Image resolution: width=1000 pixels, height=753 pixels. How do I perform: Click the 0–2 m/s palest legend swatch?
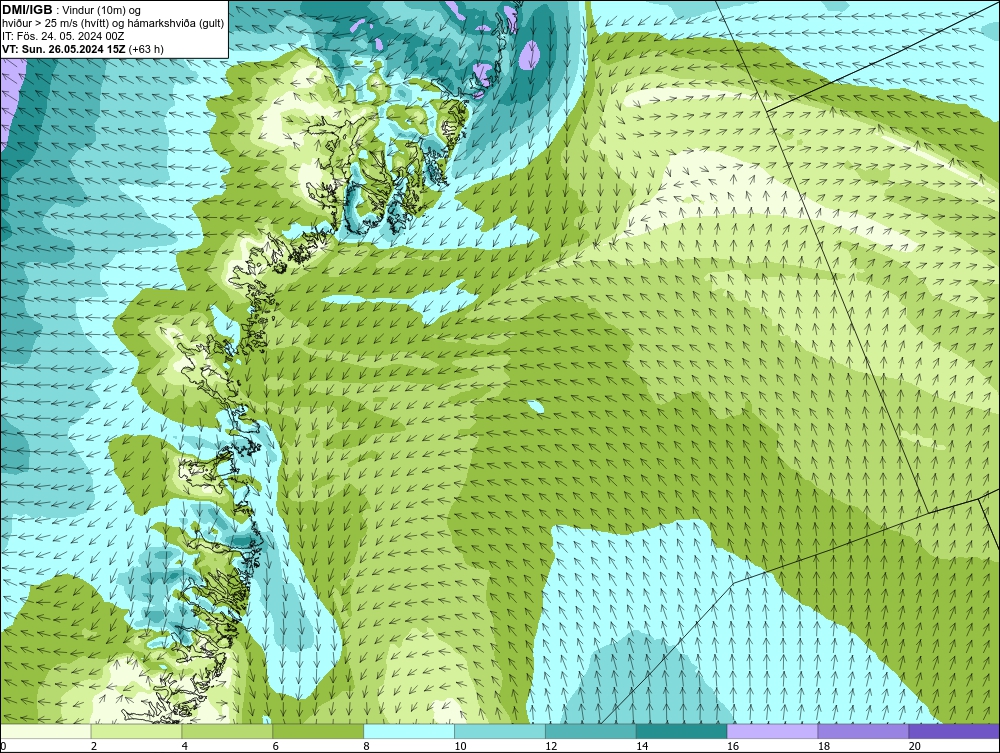46,731
